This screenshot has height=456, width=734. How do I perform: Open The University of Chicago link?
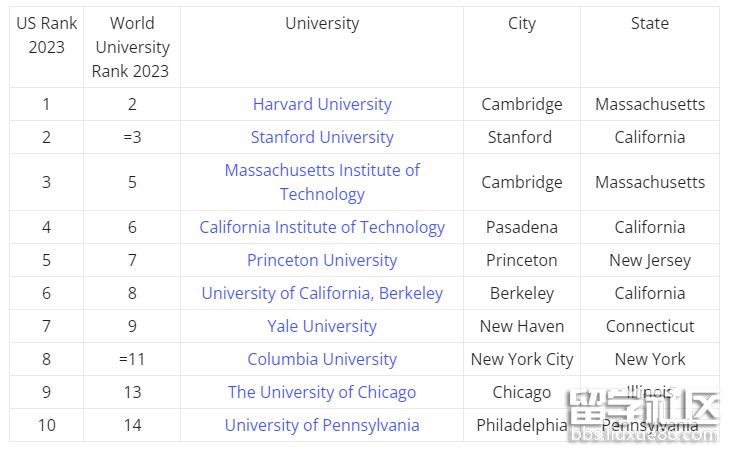tap(322, 392)
